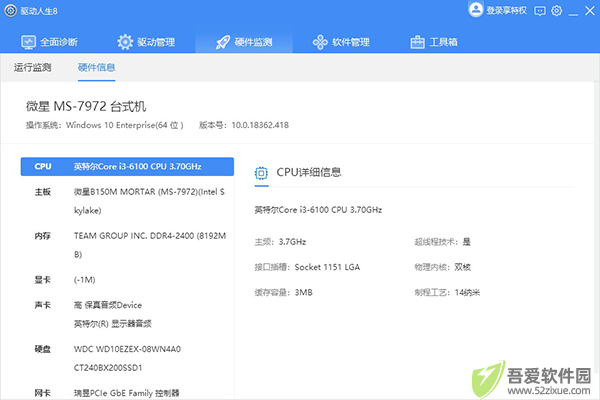Switch to the 硬件信息 sub-tab
Screen dimensions: 600x400
96,67
